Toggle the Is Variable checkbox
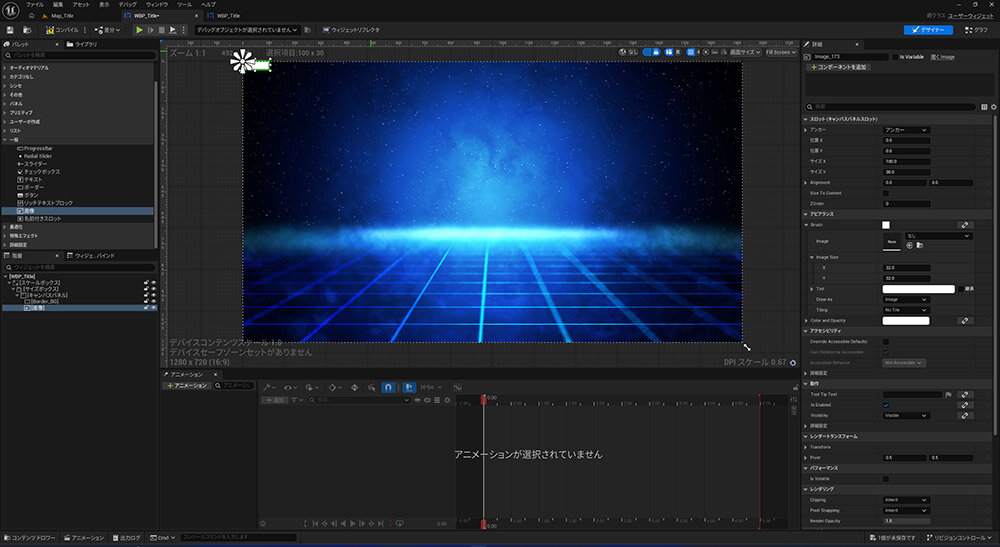The width and height of the screenshot is (1000, 547). 896,57
